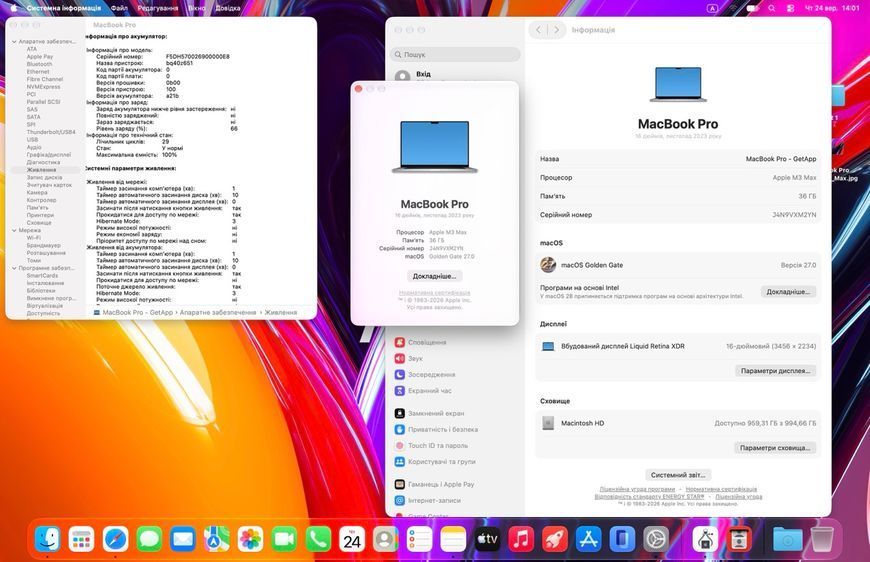Image resolution: width=870 pixels, height=562 pixels.
Task: Open Звук in Settings sidebar
Action: 415,358
